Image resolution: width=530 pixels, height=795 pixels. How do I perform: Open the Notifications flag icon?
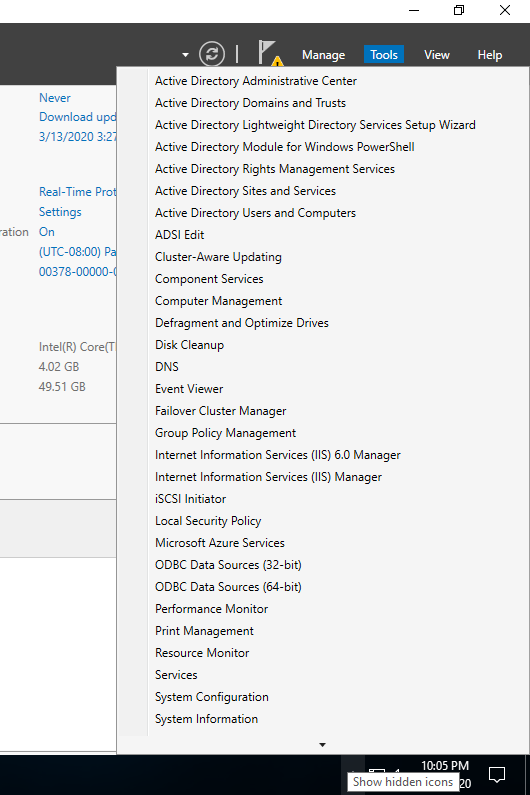tap(269, 53)
